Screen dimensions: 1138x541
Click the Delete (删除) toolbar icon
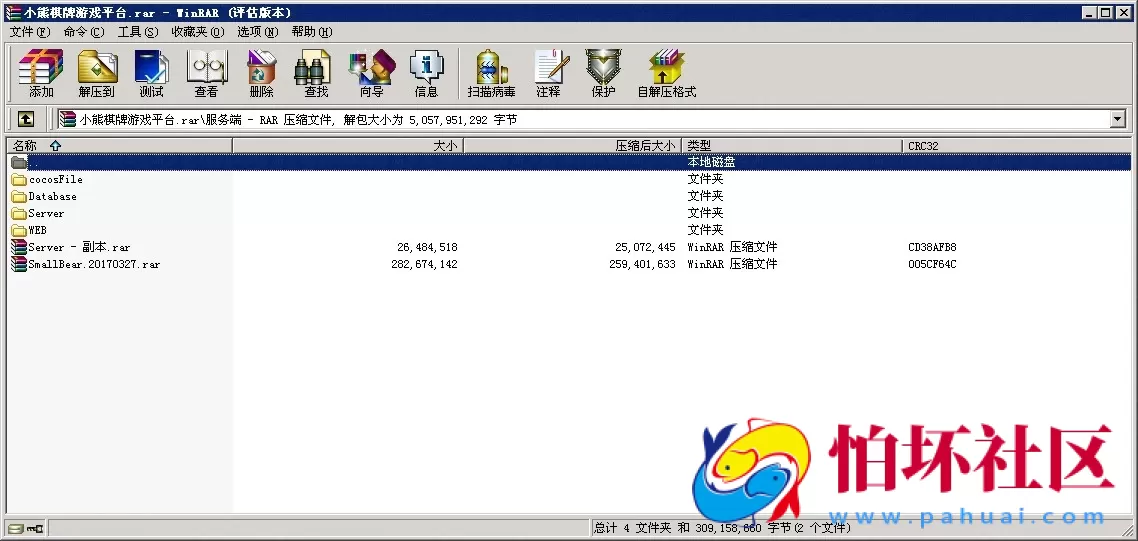click(x=261, y=73)
